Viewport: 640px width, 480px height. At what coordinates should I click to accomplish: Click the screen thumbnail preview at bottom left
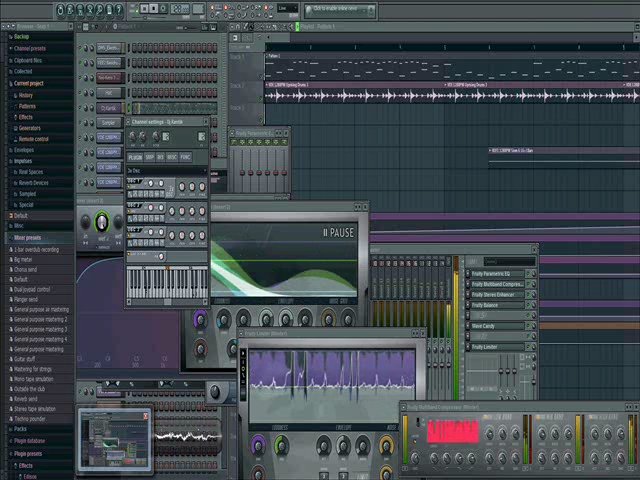114,439
